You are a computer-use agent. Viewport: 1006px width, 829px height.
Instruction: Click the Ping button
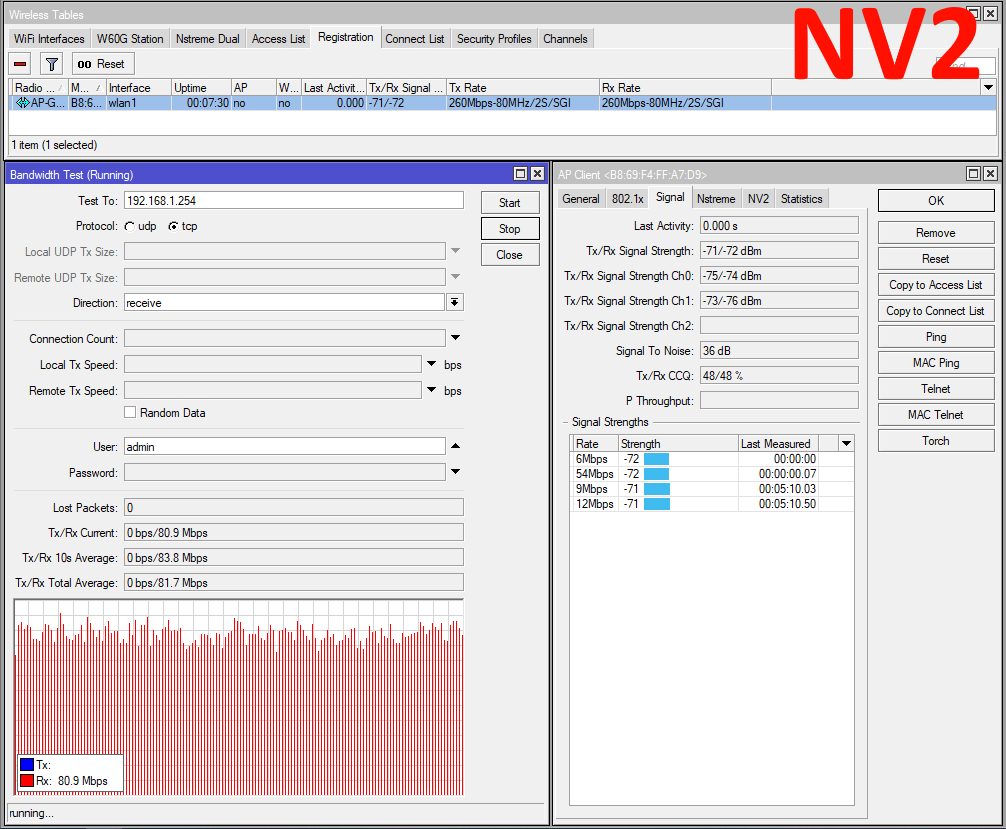(935, 337)
